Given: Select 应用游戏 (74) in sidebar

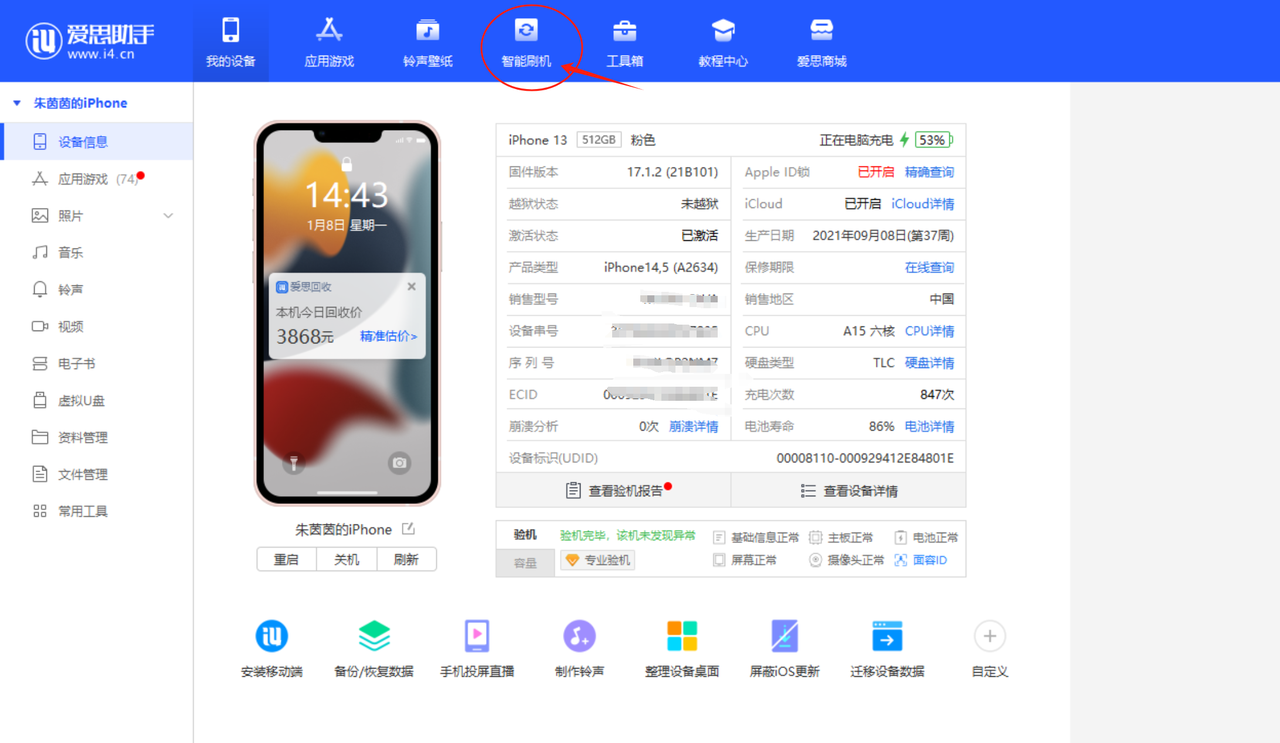Looking at the screenshot, I should [96, 179].
